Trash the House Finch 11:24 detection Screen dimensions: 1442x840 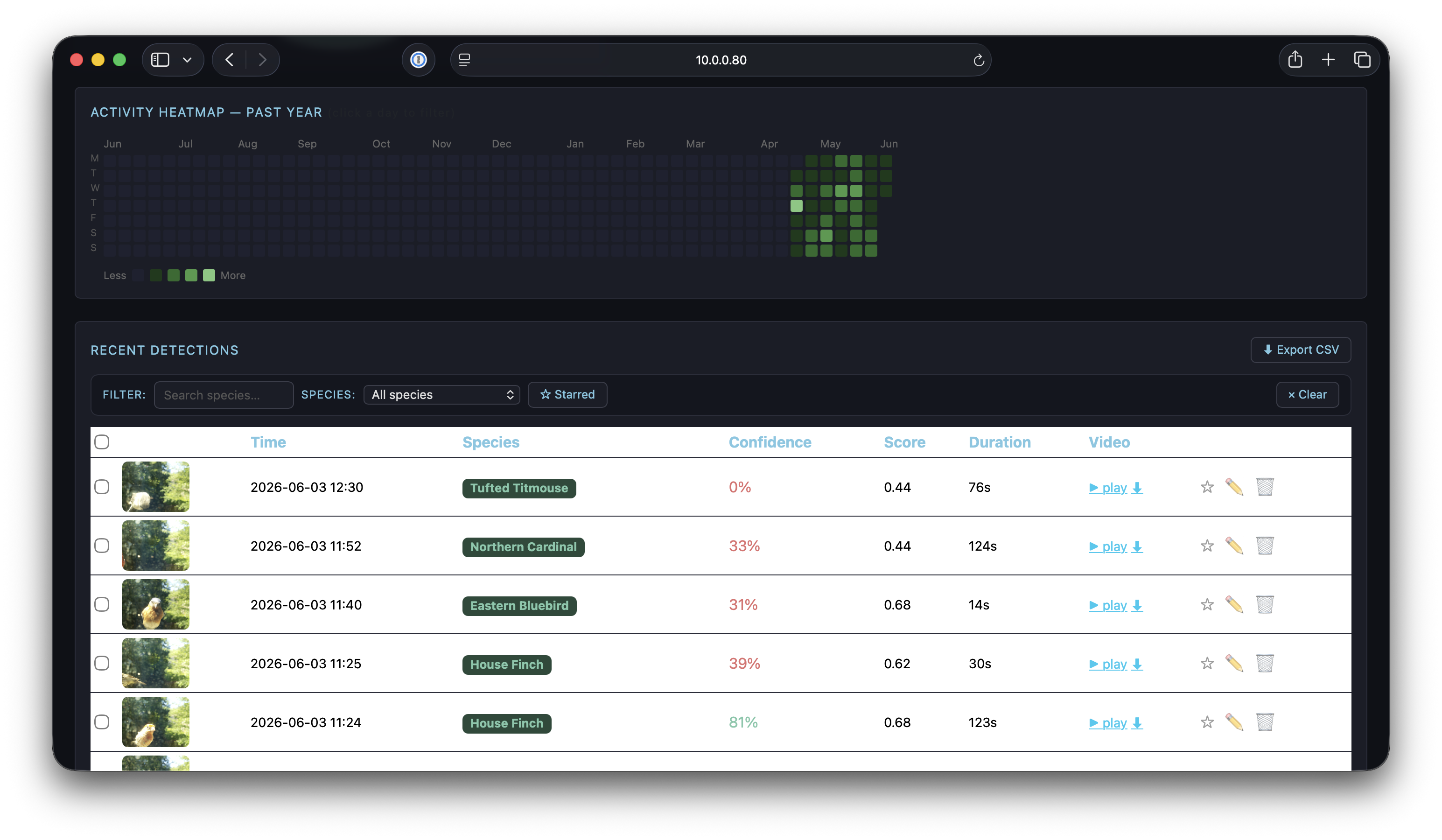pos(1265,723)
